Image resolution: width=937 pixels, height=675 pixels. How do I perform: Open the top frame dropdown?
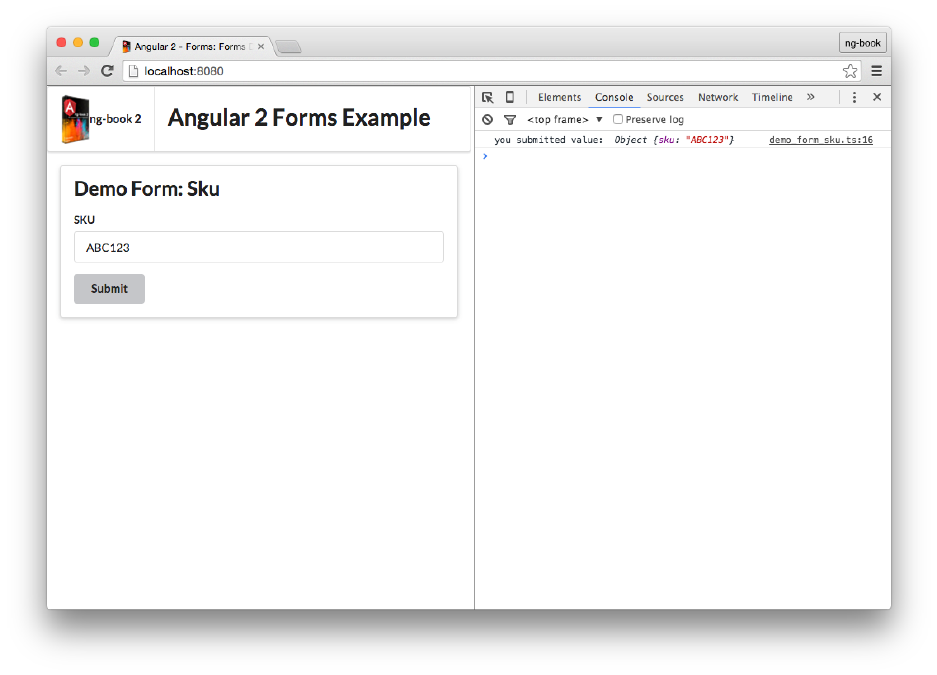pos(564,119)
